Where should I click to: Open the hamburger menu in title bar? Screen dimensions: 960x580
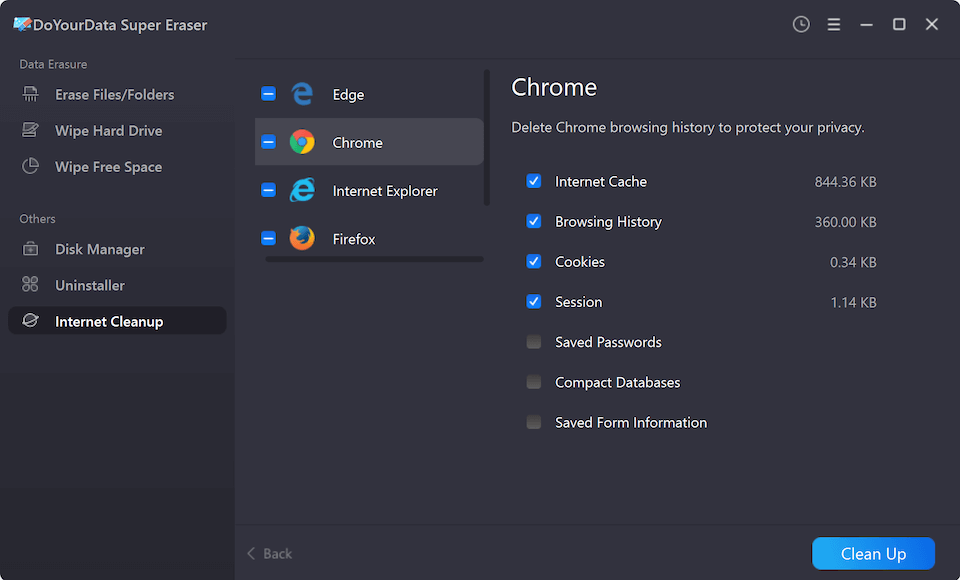834,25
